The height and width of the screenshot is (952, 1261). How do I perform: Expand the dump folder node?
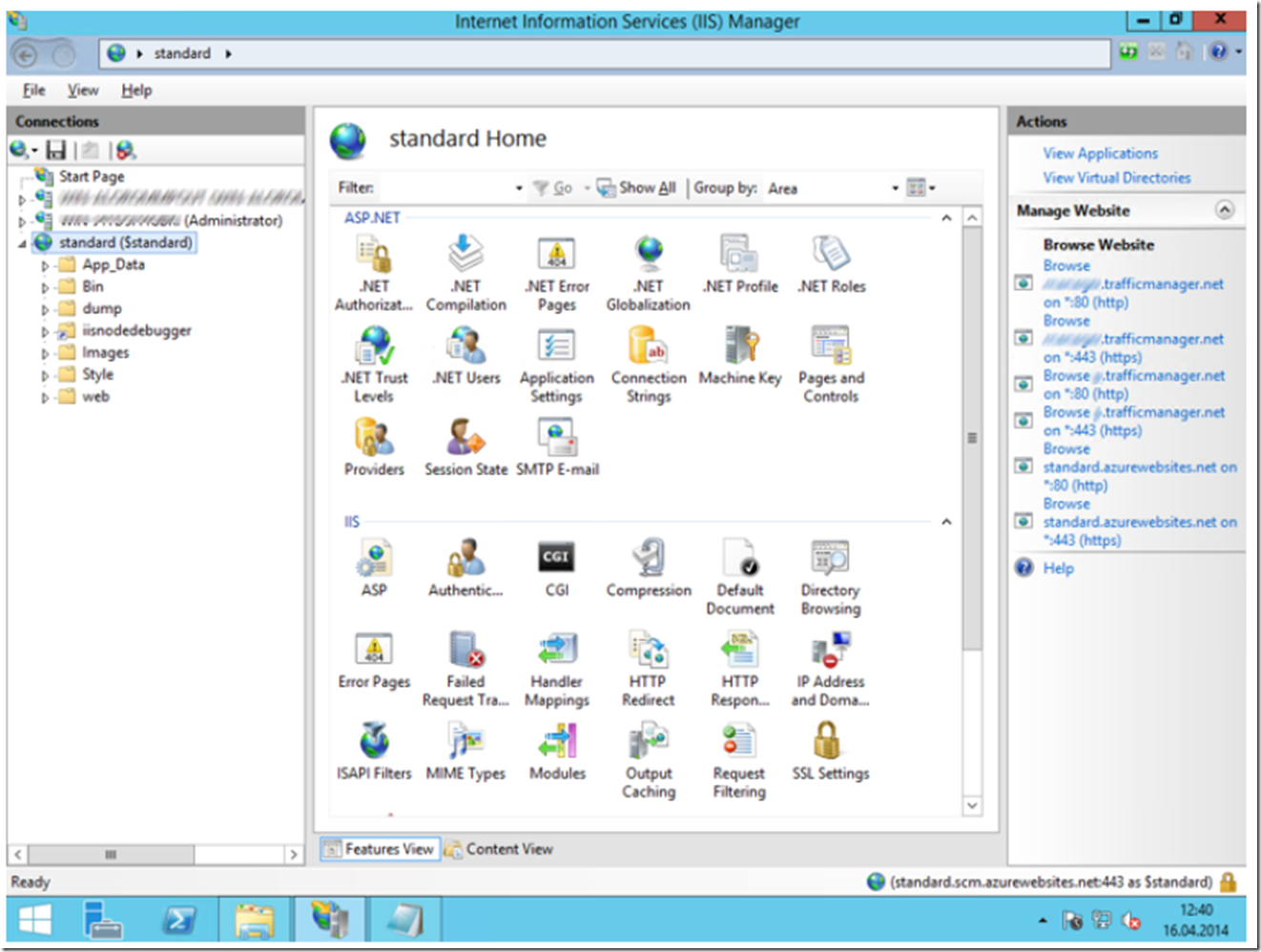tap(45, 309)
